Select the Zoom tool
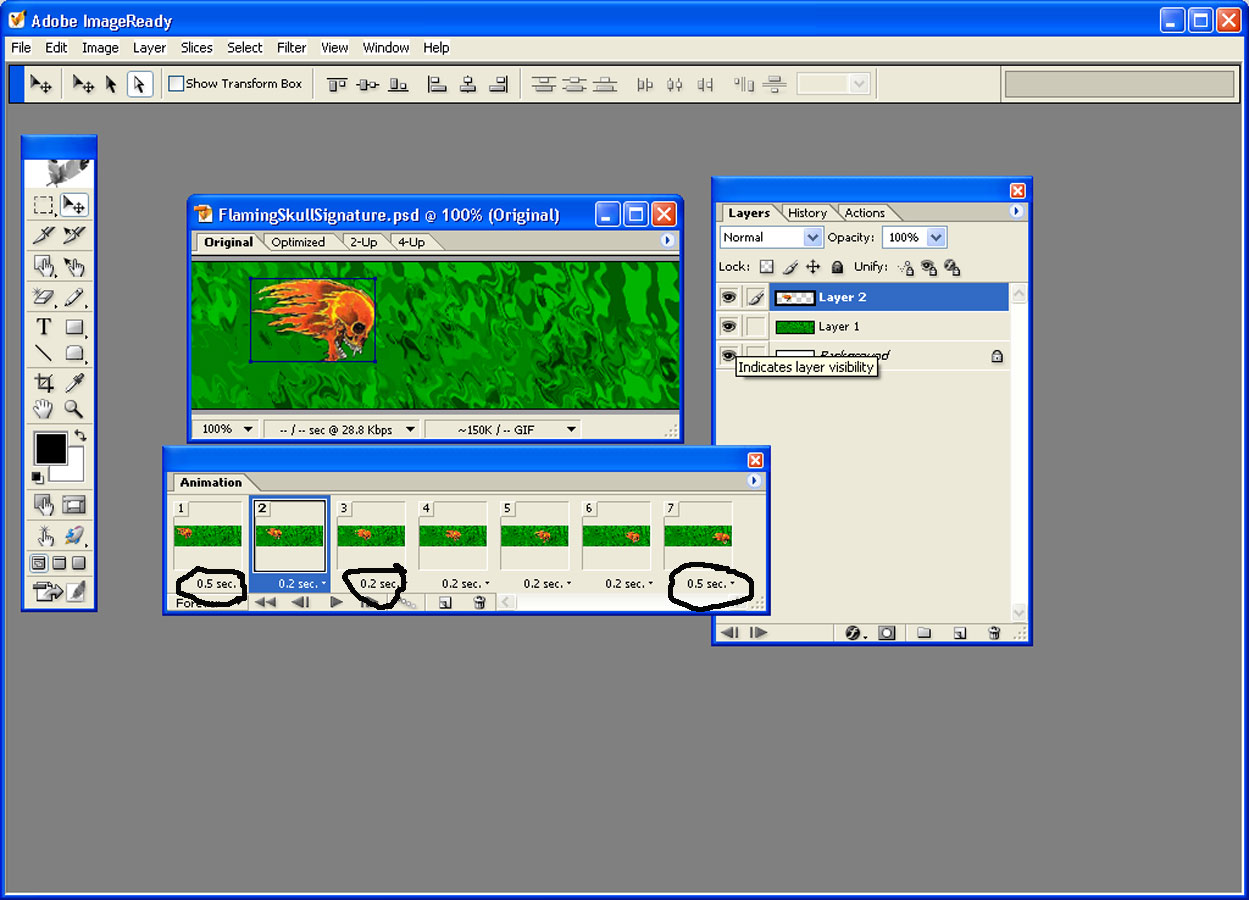Screen dimensions: 1249x900 [x=74, y=408]
